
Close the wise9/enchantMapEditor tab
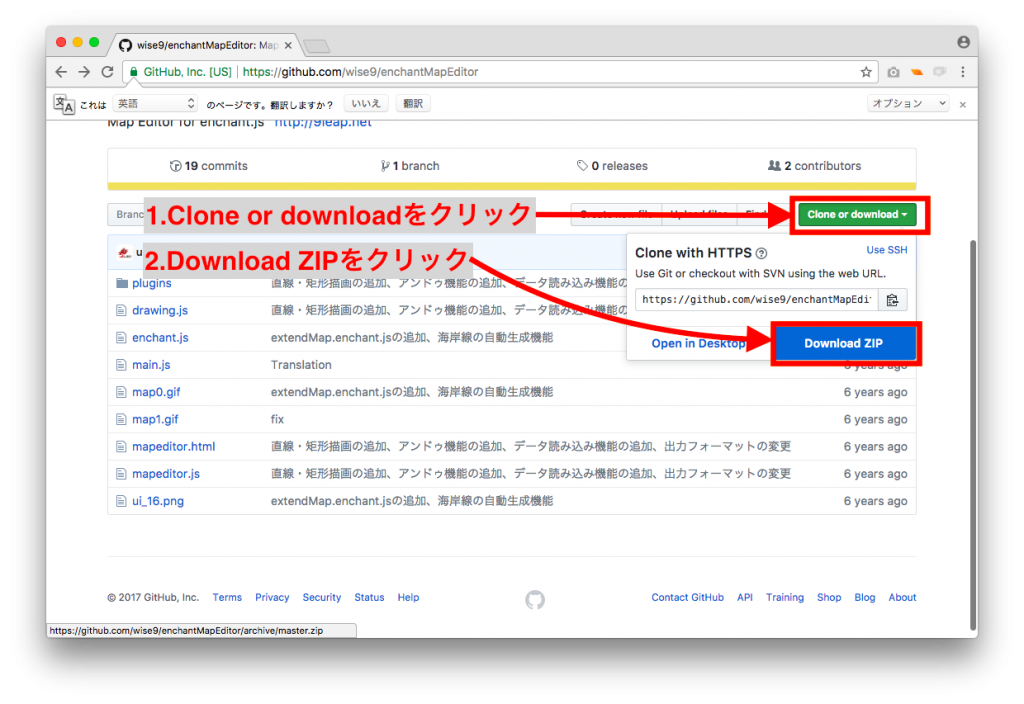288,45
